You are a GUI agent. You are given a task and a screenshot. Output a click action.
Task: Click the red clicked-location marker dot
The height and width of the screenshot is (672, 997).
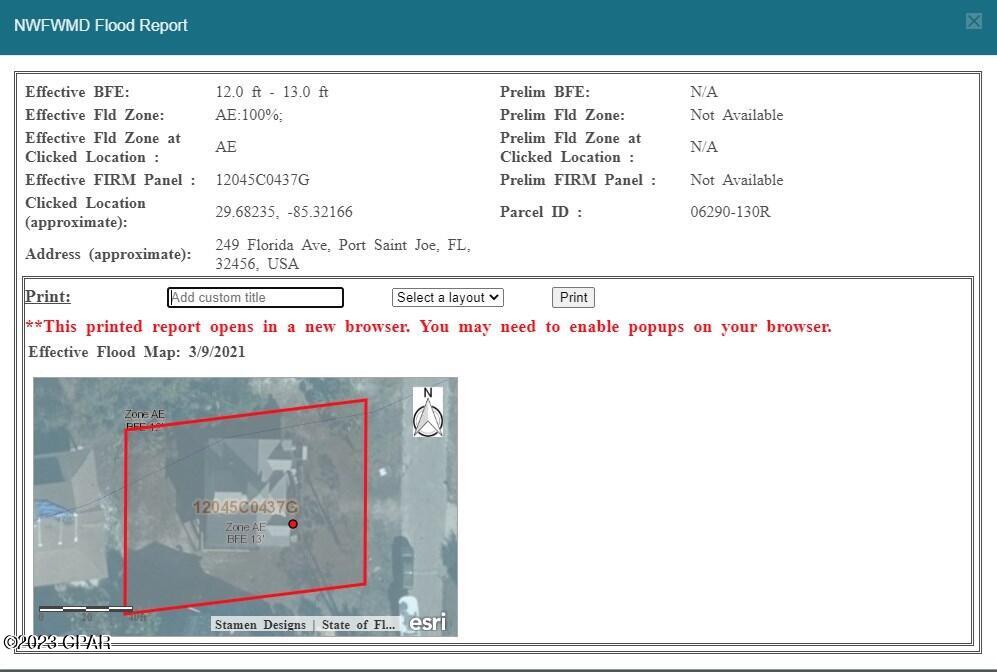point(293,524)
